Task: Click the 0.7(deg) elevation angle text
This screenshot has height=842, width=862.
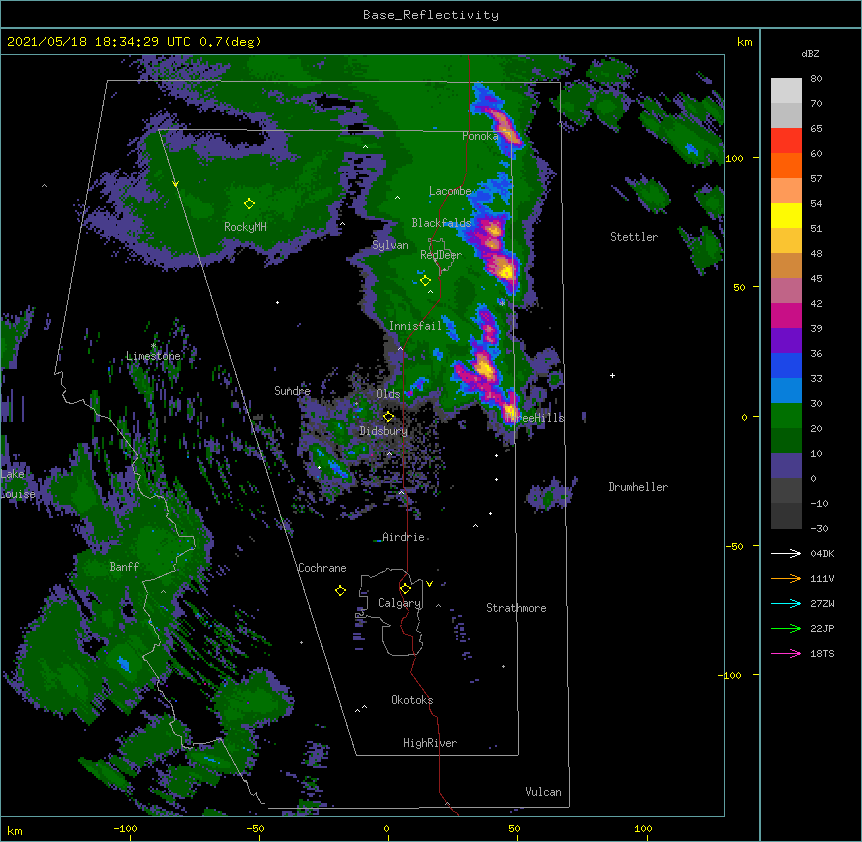Action: coord(230,42)
